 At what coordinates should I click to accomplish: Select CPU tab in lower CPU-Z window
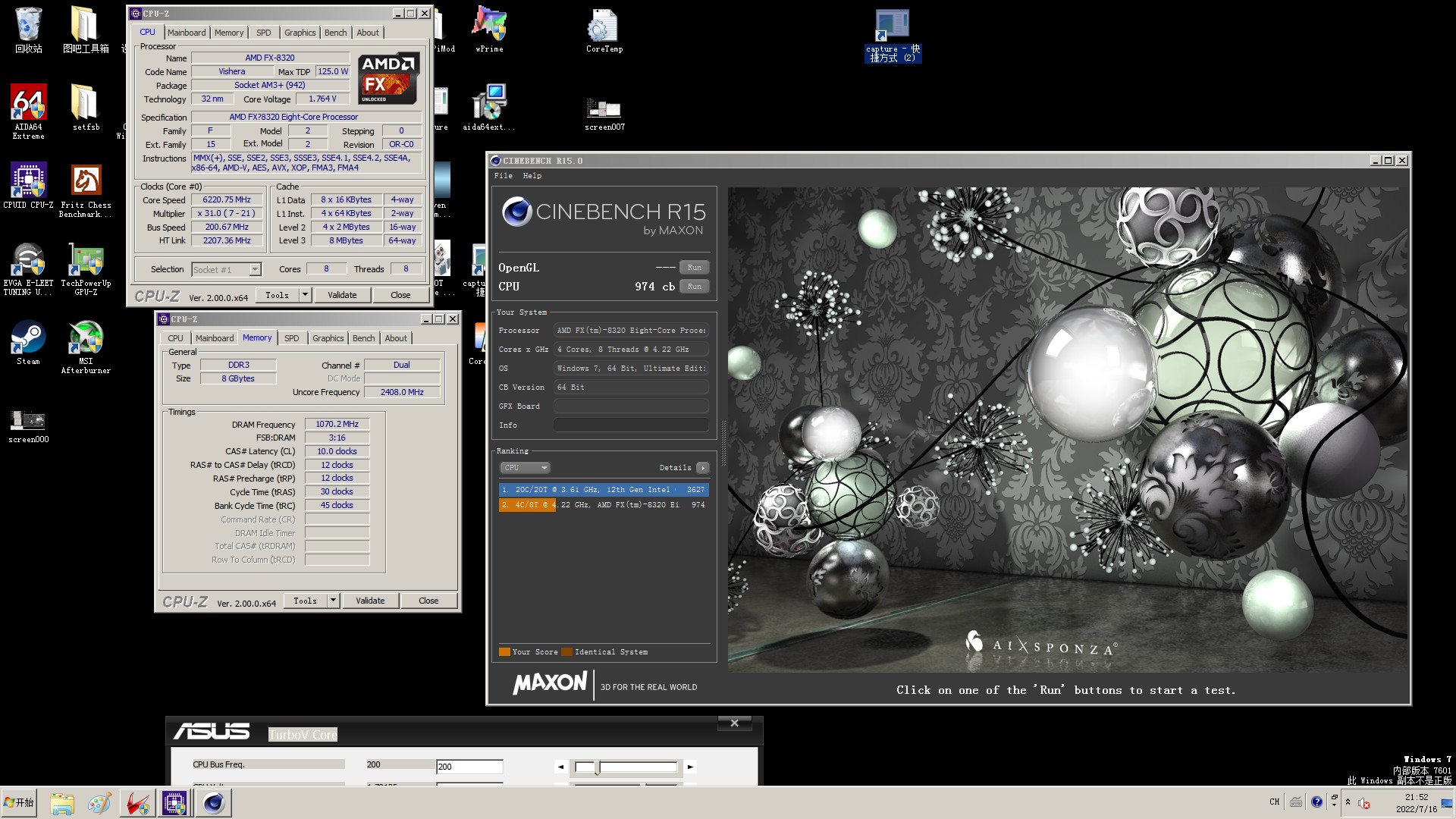point(175,338)
